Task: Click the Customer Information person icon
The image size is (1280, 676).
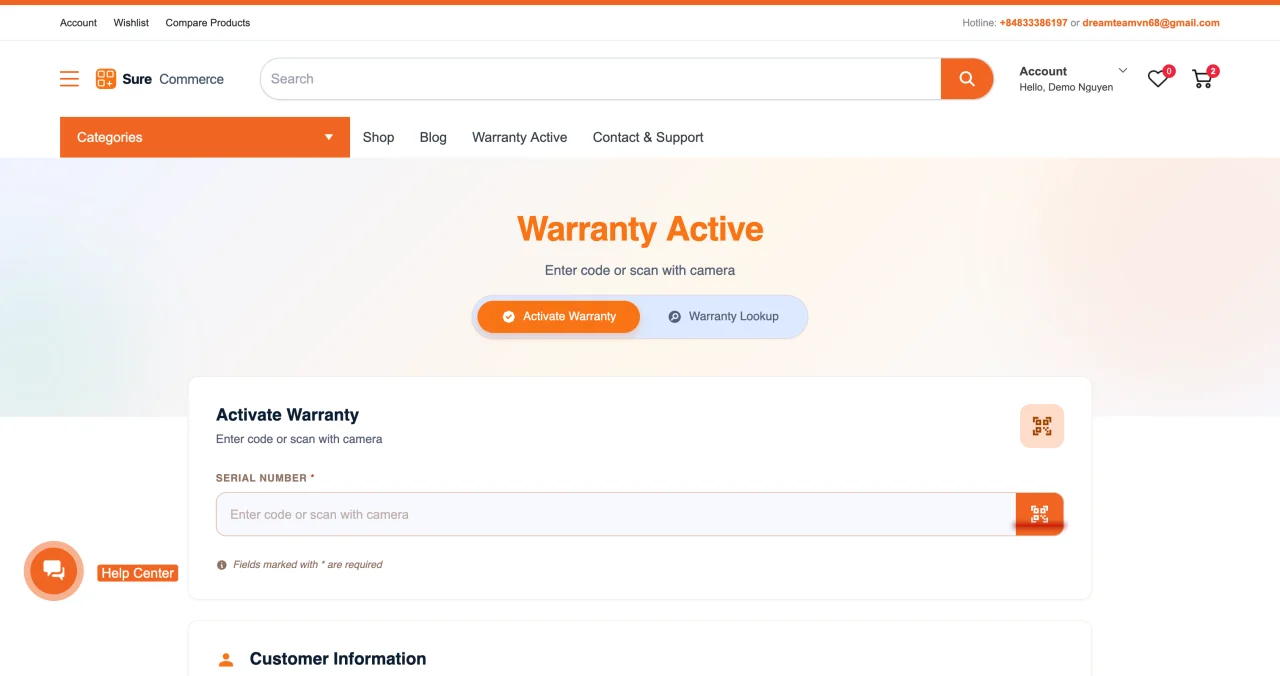Action: pyautogui.click(x=226, y=659)
